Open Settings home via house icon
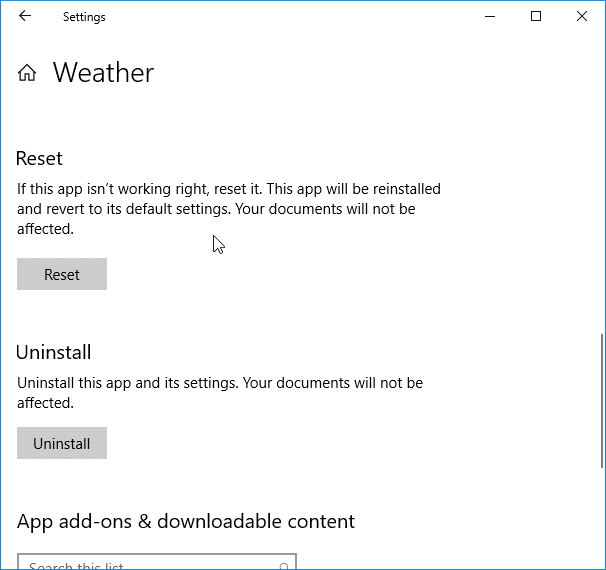The height and width of the screenshot is (570, 606). tap(27, 73)
